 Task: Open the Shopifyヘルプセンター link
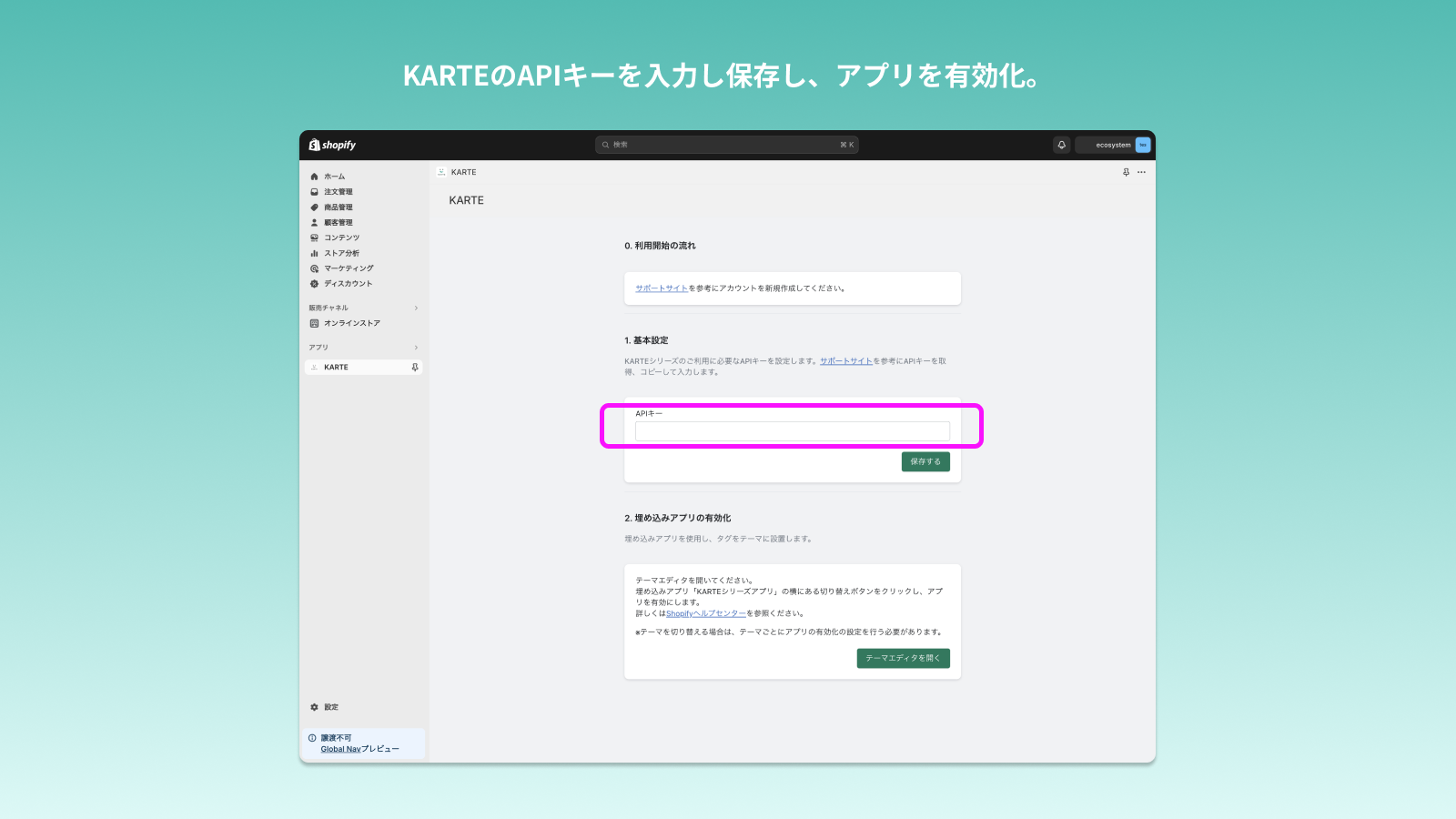click(x=706, y=613)
